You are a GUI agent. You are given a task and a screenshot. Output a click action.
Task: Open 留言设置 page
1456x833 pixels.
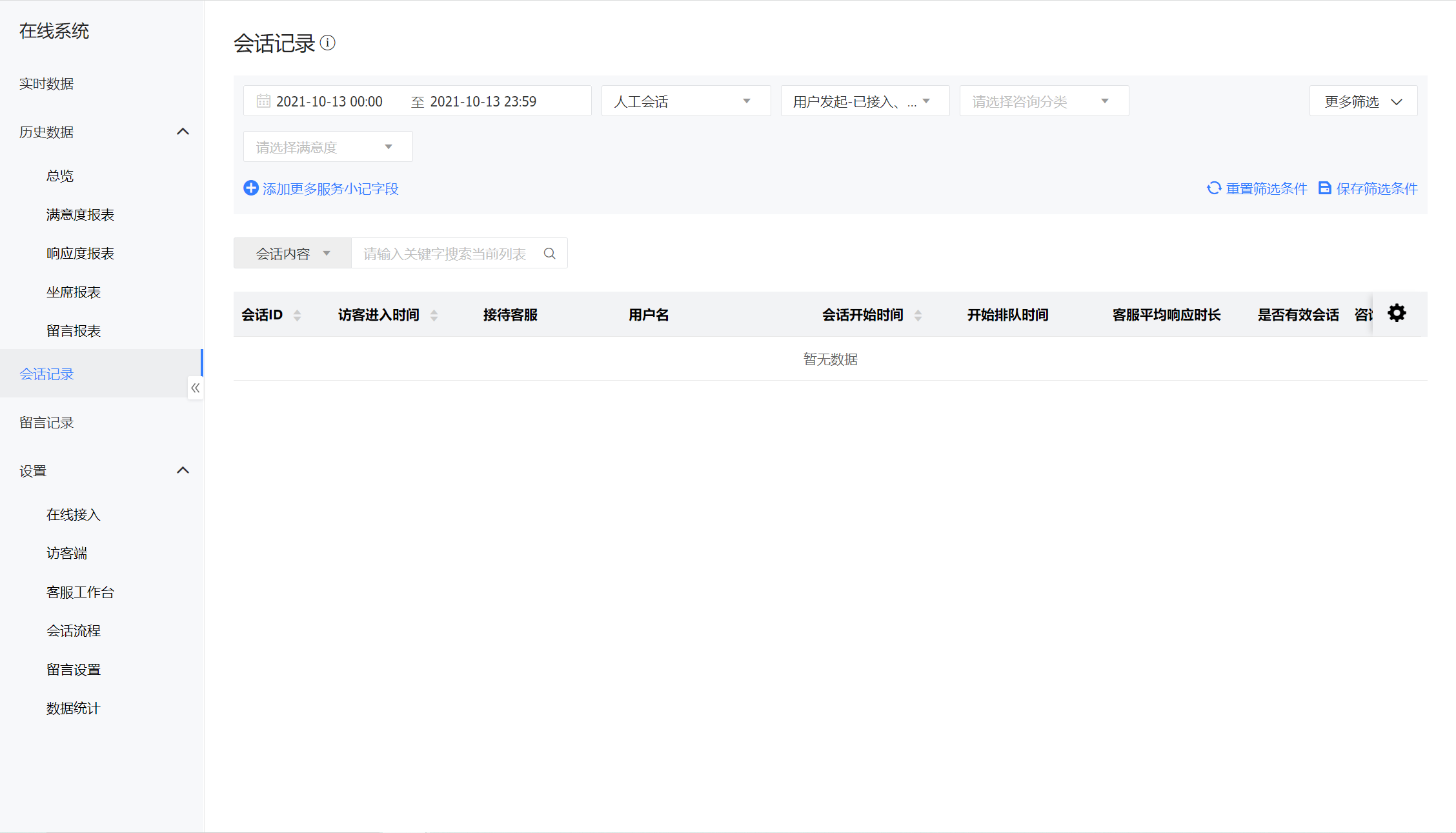click(74, 669)
